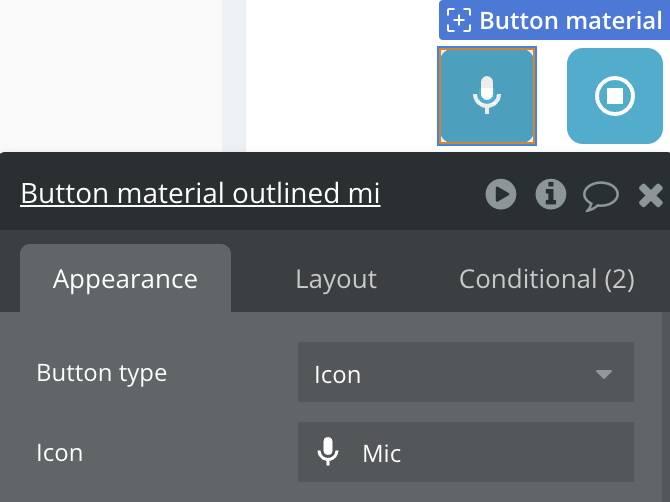Click the 'Icon' field label
The height and width of the screenshot is (502, 670).
point(60,453)
